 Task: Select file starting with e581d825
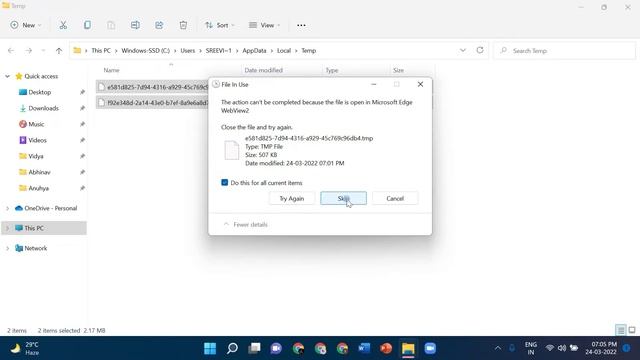point(153,87)
